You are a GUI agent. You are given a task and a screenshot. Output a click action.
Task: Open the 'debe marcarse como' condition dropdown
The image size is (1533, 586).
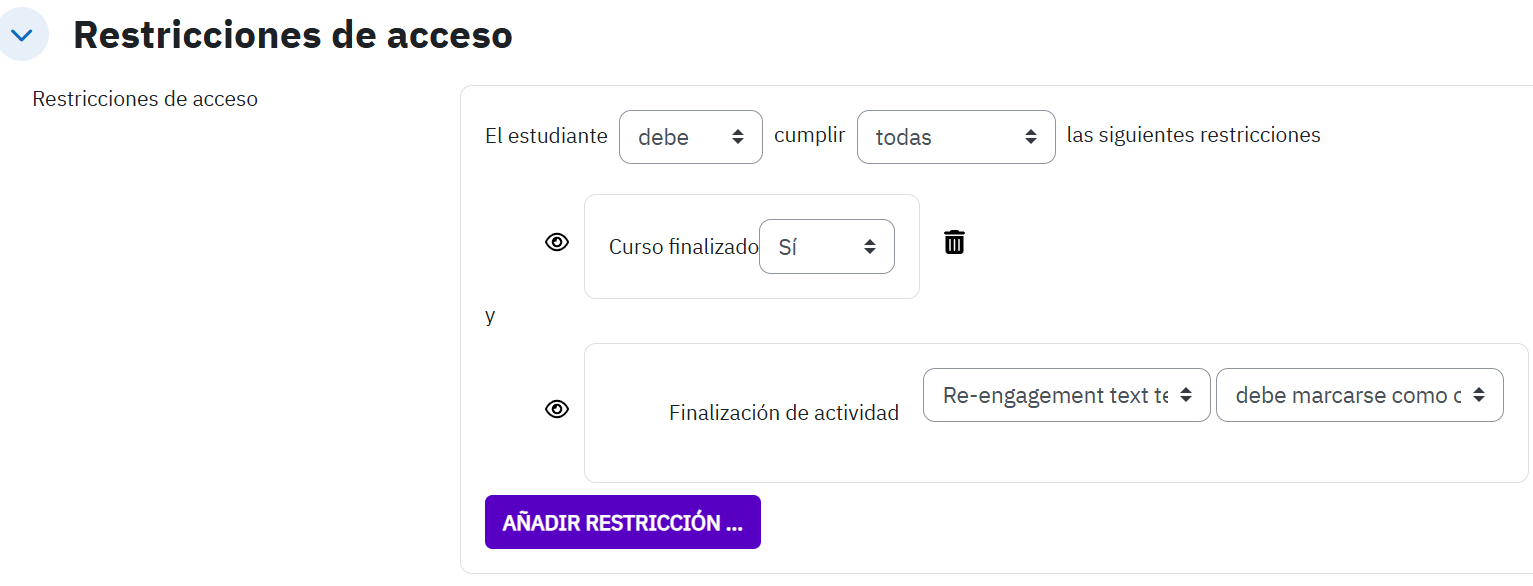[x=1359, y=395]
